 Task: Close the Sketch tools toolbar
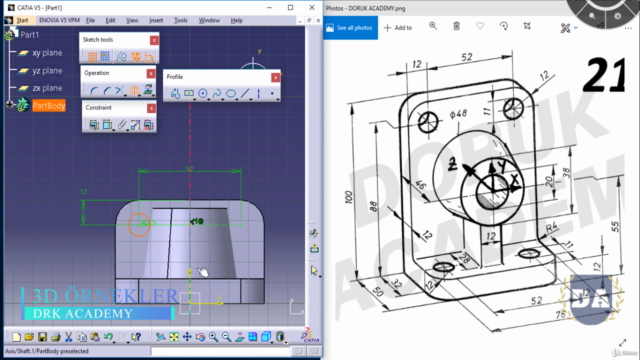point(154,40)
